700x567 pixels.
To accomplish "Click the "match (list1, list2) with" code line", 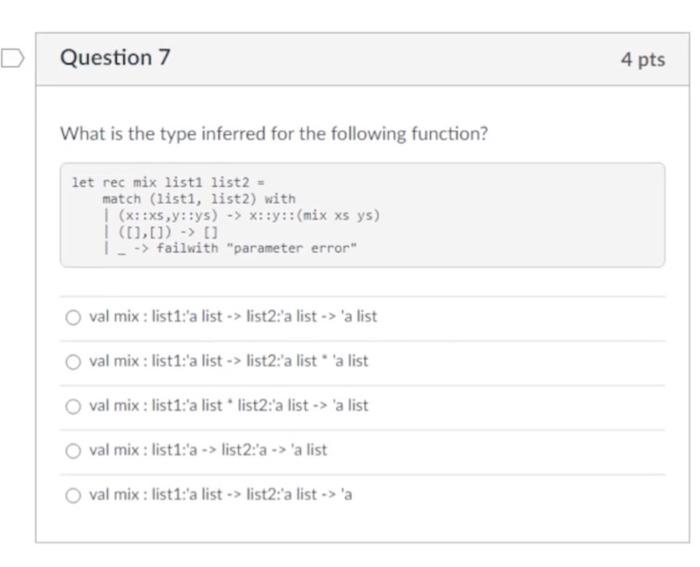I will coord(198,199).
